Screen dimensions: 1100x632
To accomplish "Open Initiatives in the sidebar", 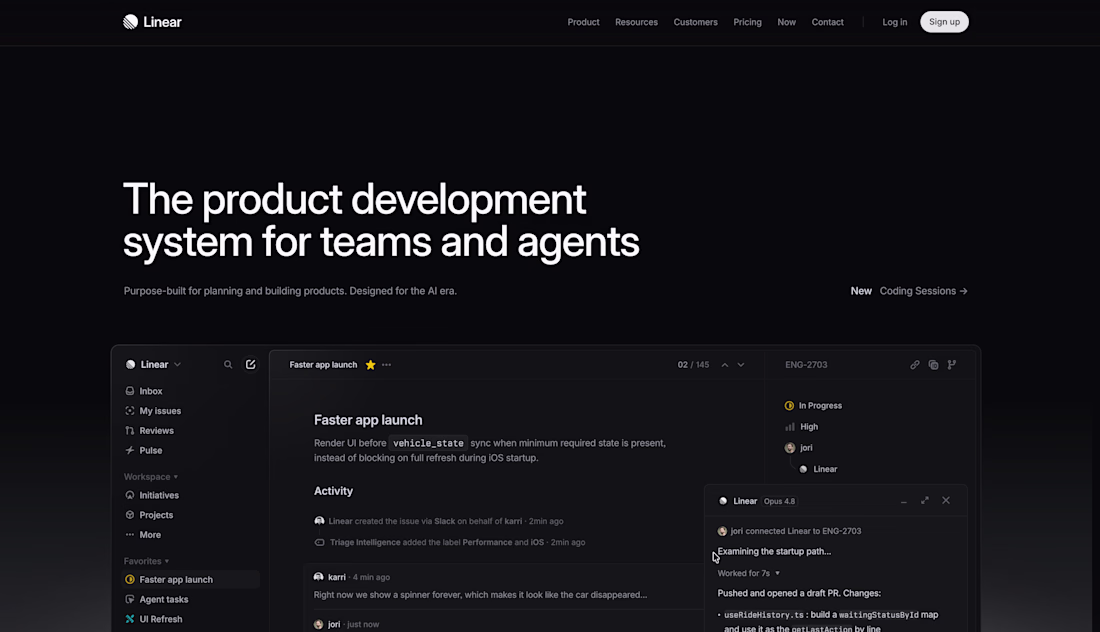I will (x=189, y=495).
